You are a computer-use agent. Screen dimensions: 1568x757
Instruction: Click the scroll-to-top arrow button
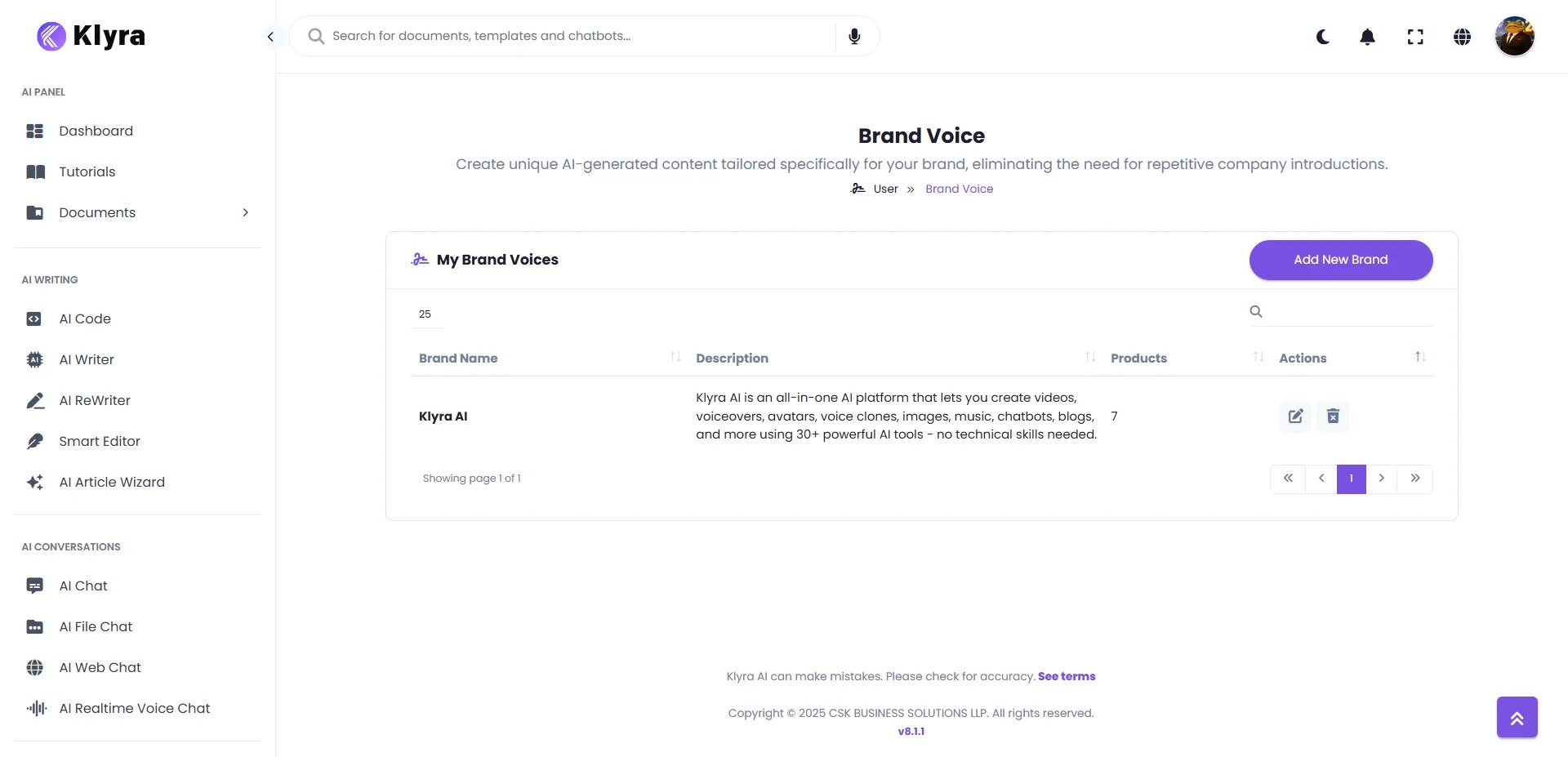(x=1517, y=717)
